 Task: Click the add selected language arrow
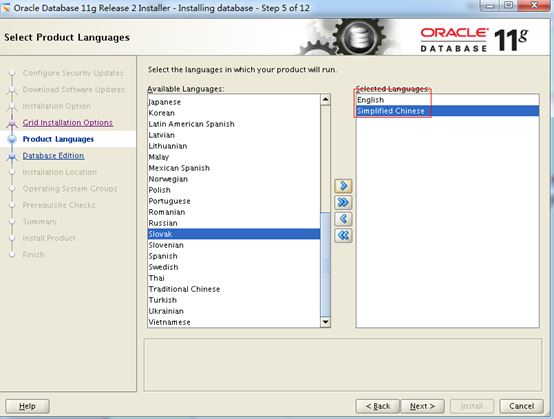[x=343, y=186]
